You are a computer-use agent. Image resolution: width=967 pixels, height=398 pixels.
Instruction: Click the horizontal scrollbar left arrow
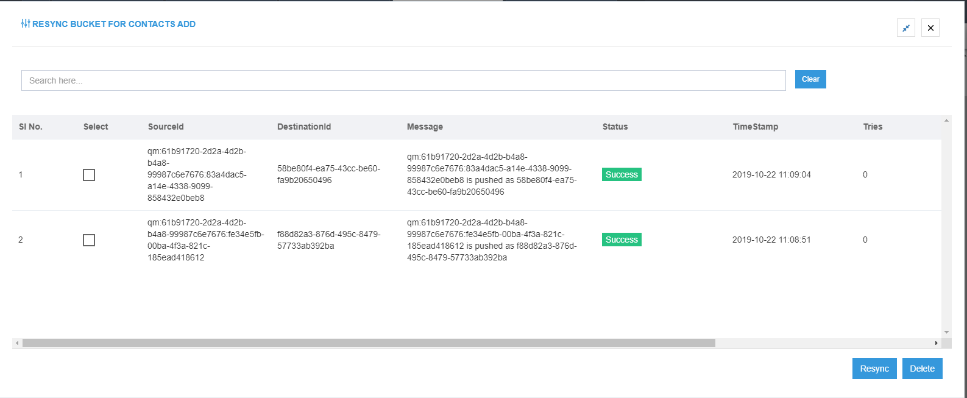pos(17,342)
